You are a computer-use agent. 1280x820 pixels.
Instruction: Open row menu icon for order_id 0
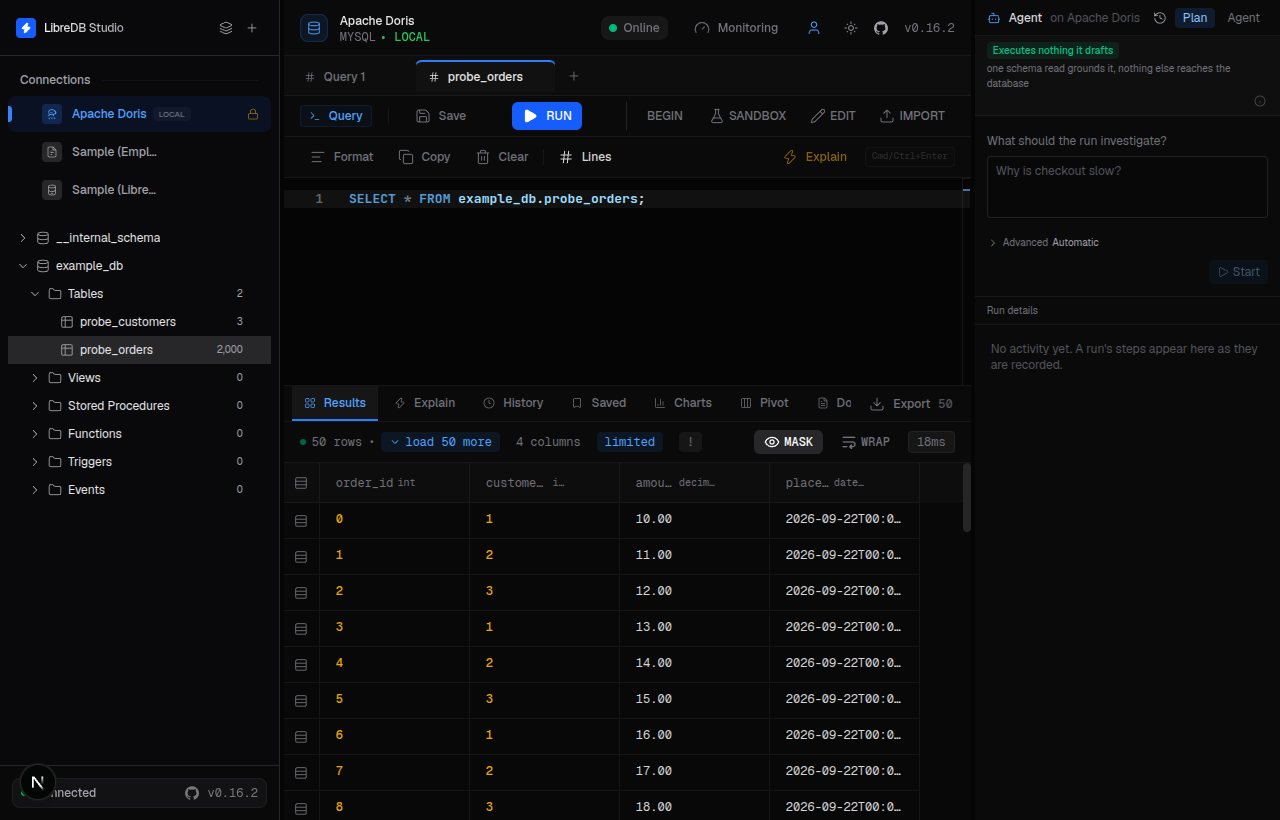pyautogui.click(x=301, y=520)
